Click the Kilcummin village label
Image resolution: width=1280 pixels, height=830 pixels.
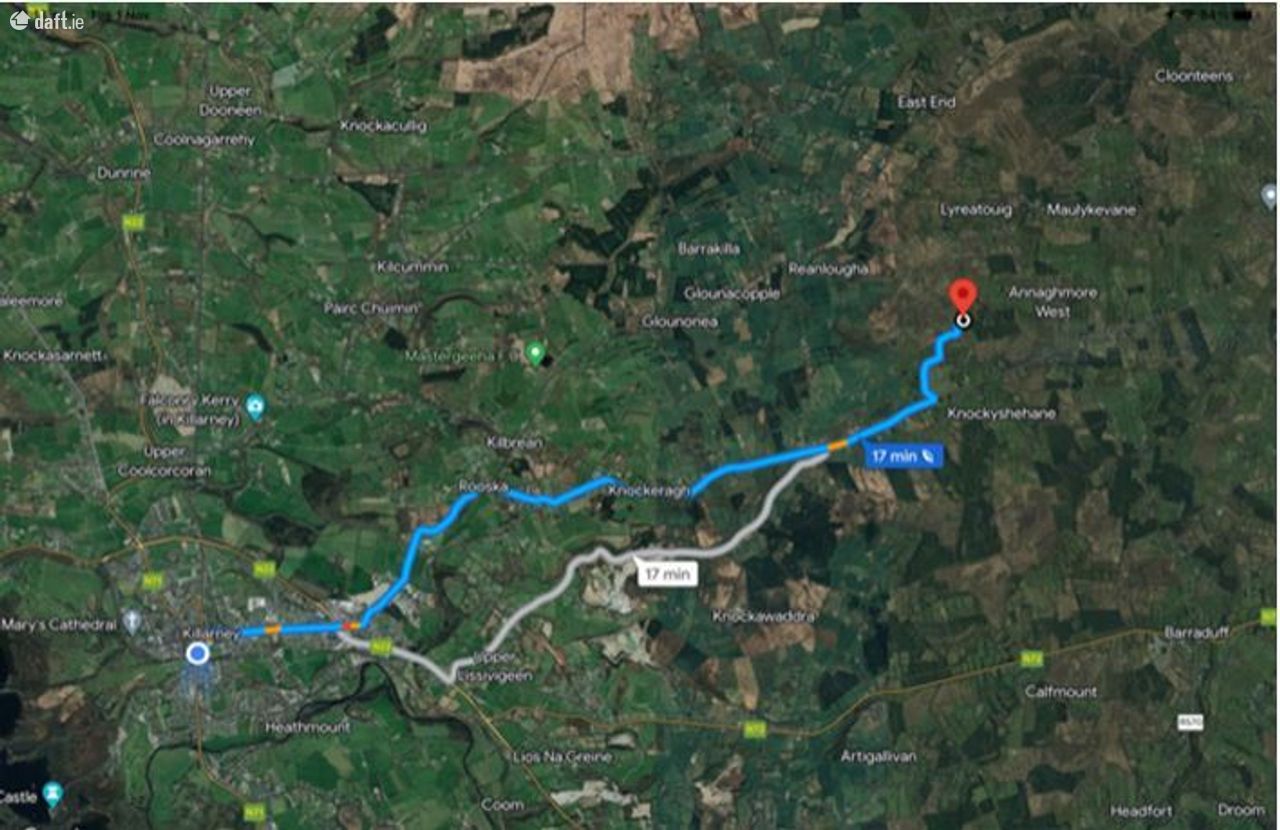(x=412, y=267)
